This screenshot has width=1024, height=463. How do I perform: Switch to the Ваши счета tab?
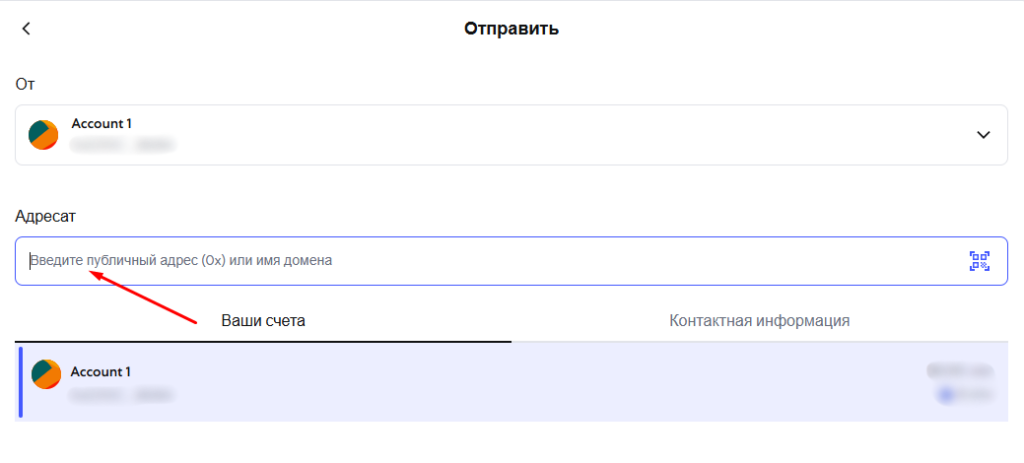tap(263, 321)
